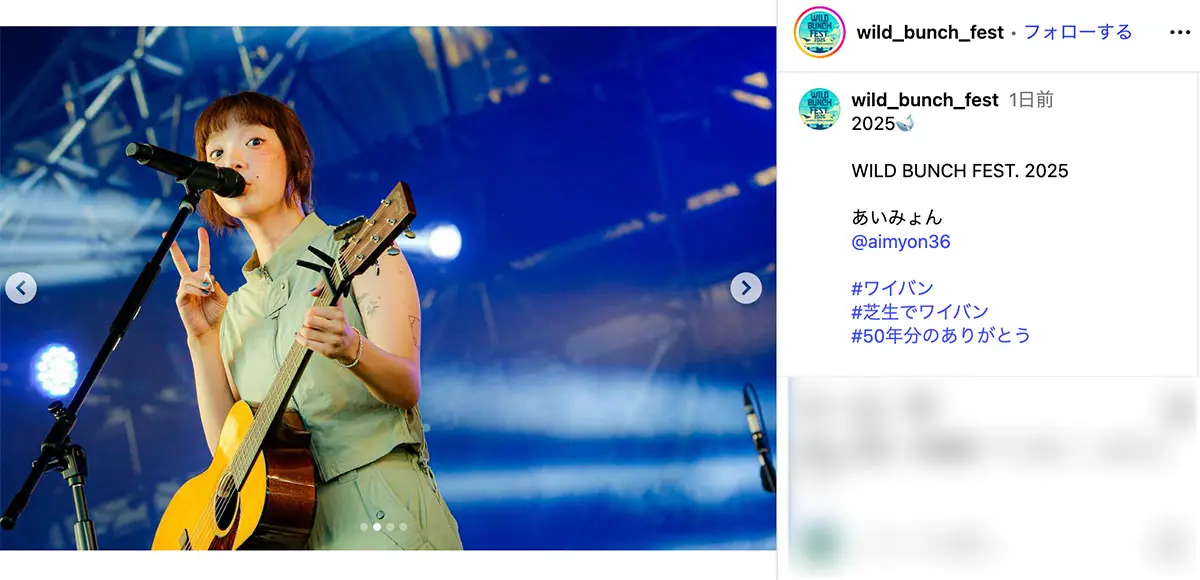Image resolution: width=1200 pixels, height=580 pixels.
Task: Open the #ワイバン hashtag
Action: 892,289
